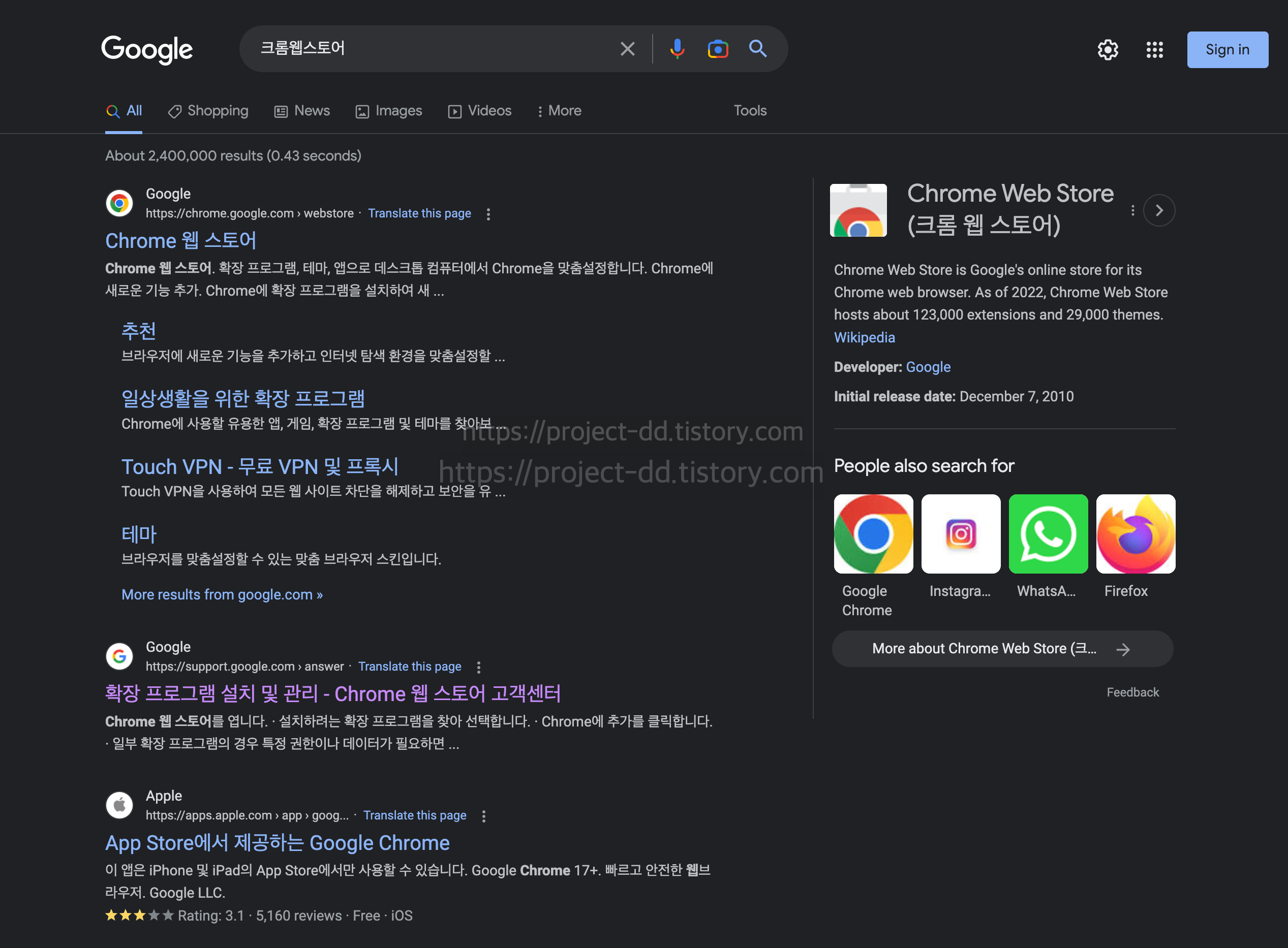Screen dimensions: 1288x948
Task: Switch to the Images tab
Action: [x=389, y=111]
